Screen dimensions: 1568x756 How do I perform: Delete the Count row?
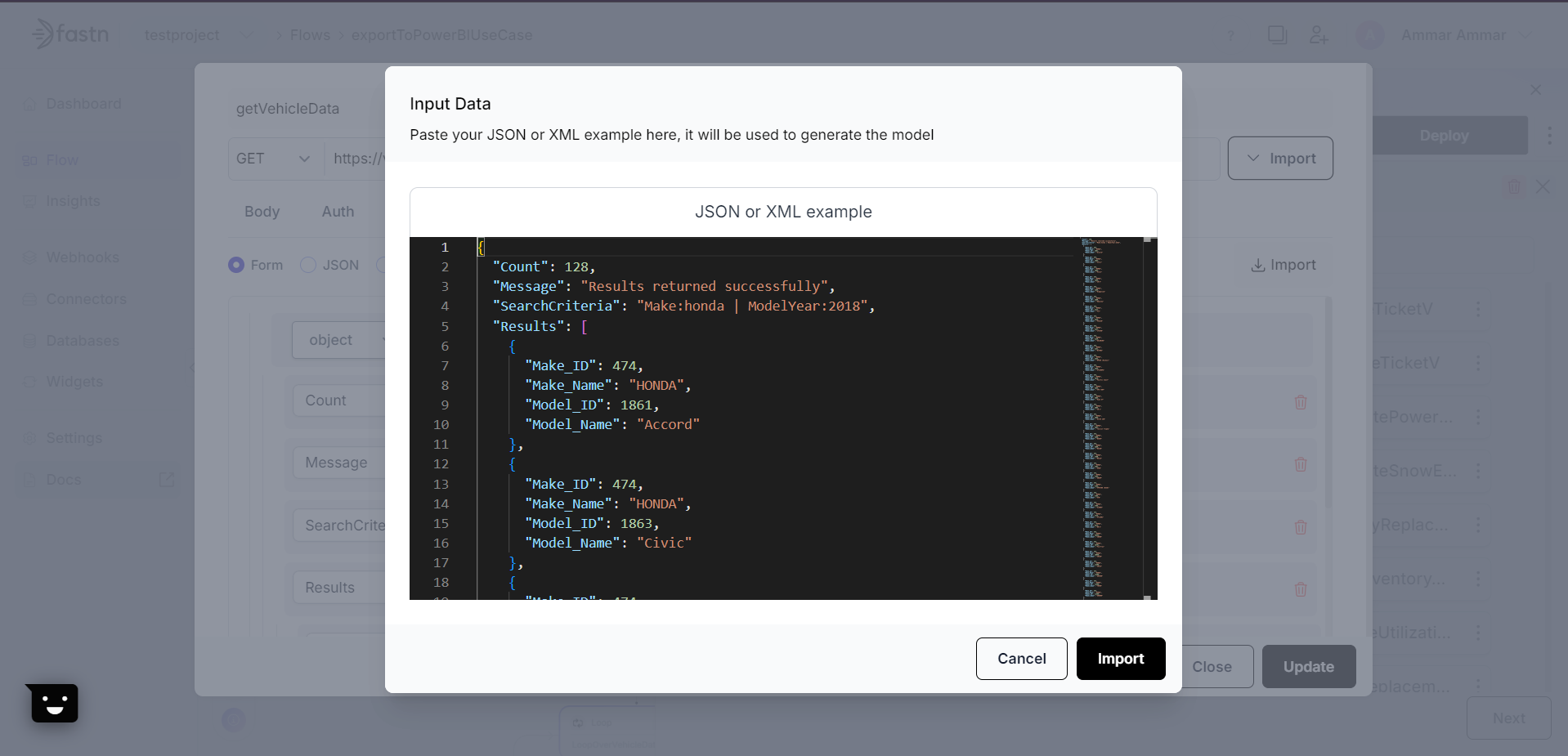pos(1301,402)
